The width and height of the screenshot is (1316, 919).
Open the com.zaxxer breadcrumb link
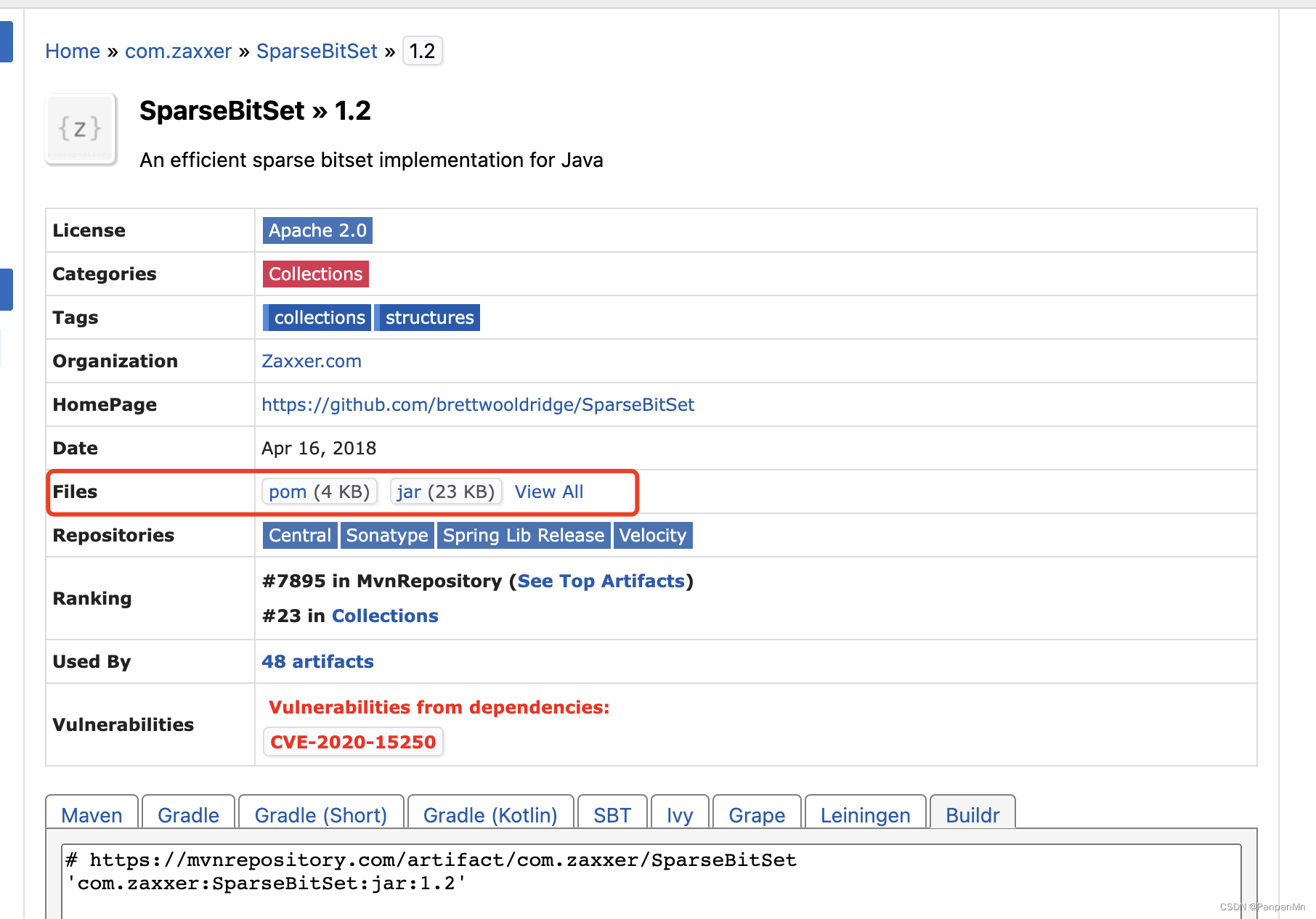[178, 51]
